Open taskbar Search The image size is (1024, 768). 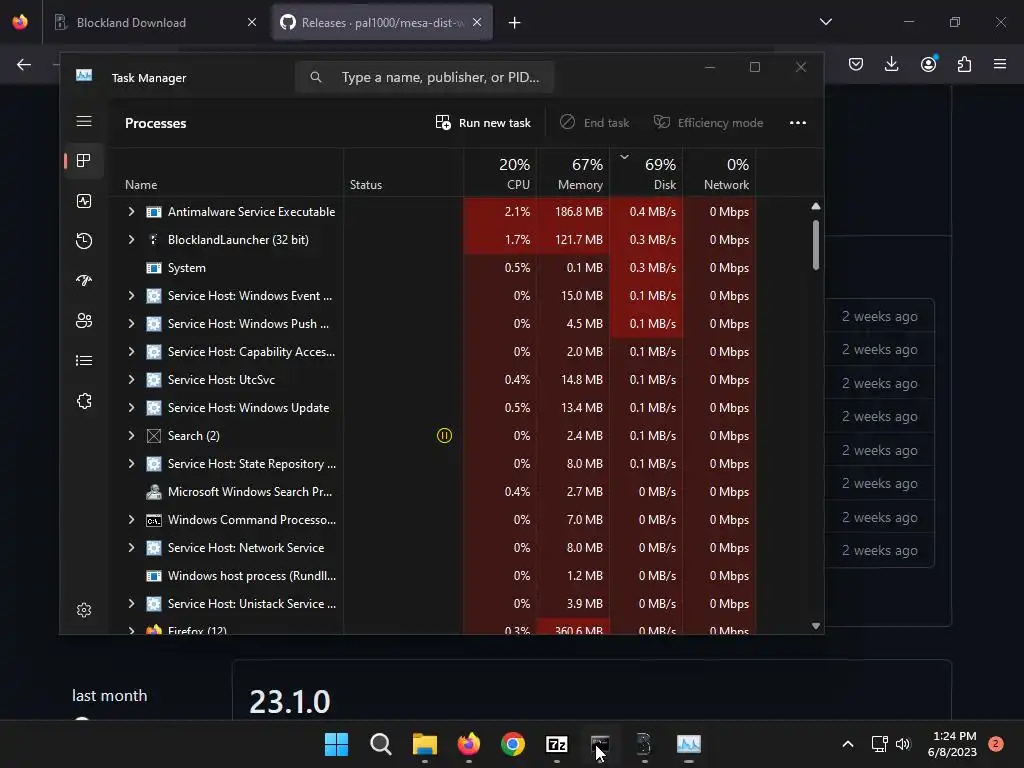click(381, 744)
